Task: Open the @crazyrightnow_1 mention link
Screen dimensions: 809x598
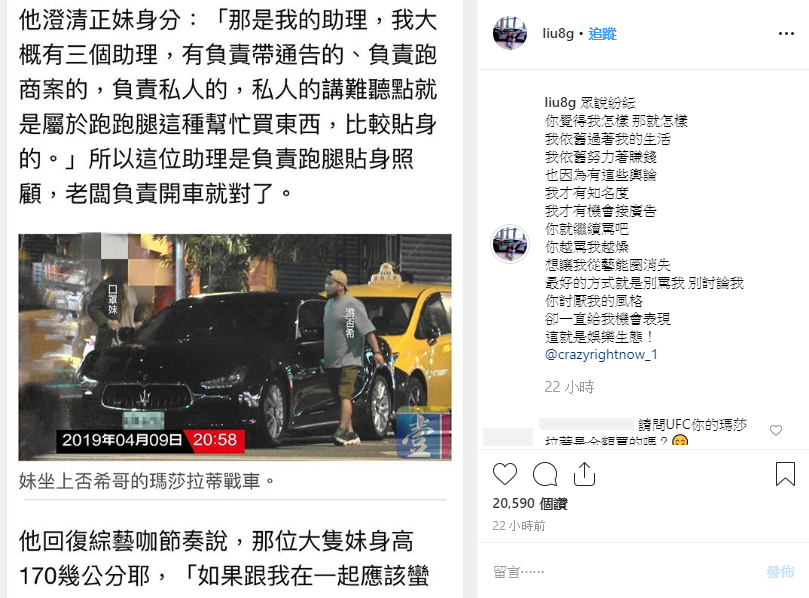Action: tap(601, 354)
